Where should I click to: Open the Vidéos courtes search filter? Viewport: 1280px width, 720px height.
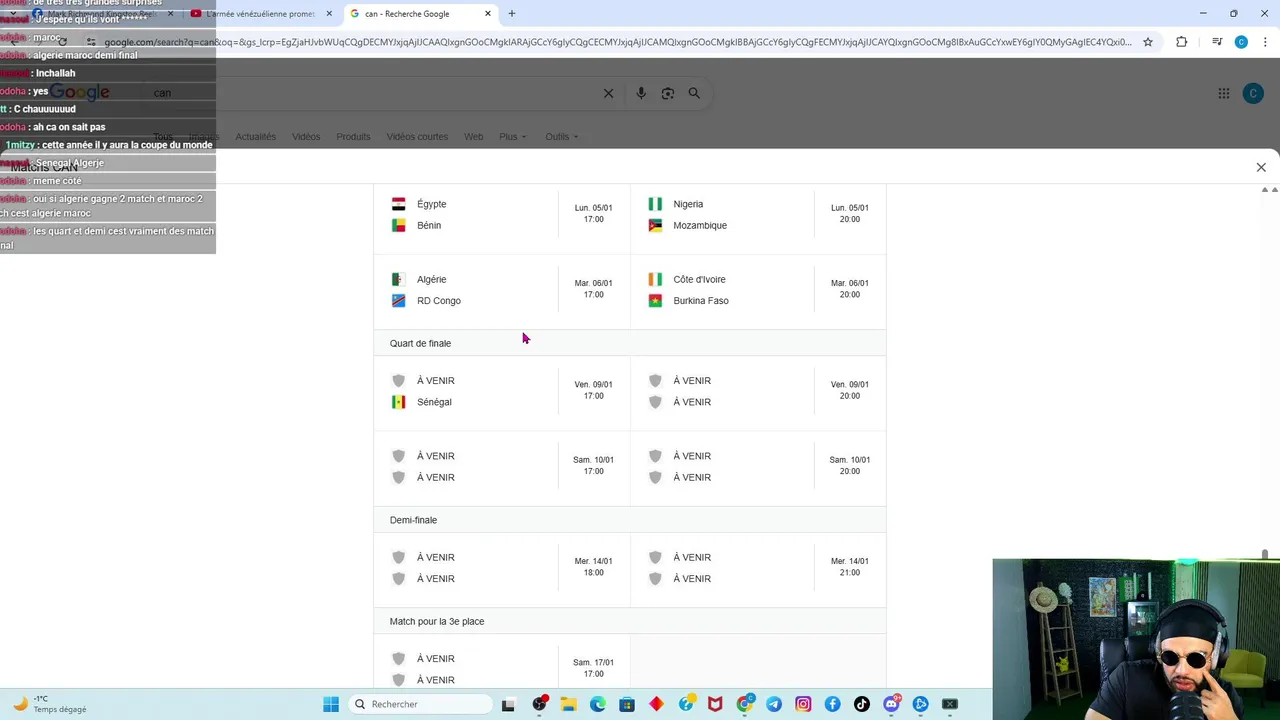click(x=417, y=137)
